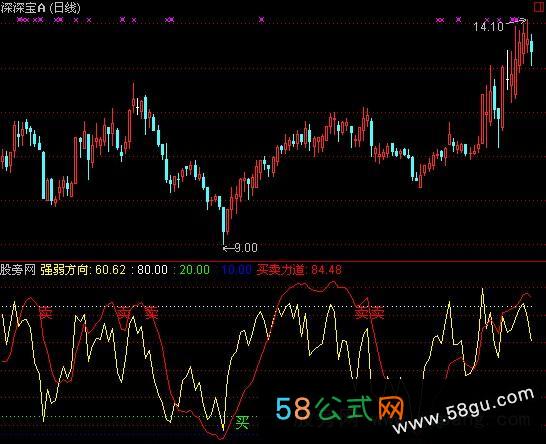Click the lowest candlestick at the 9.00 low
The width and height of the screenshot is (546, 444).
224,225
